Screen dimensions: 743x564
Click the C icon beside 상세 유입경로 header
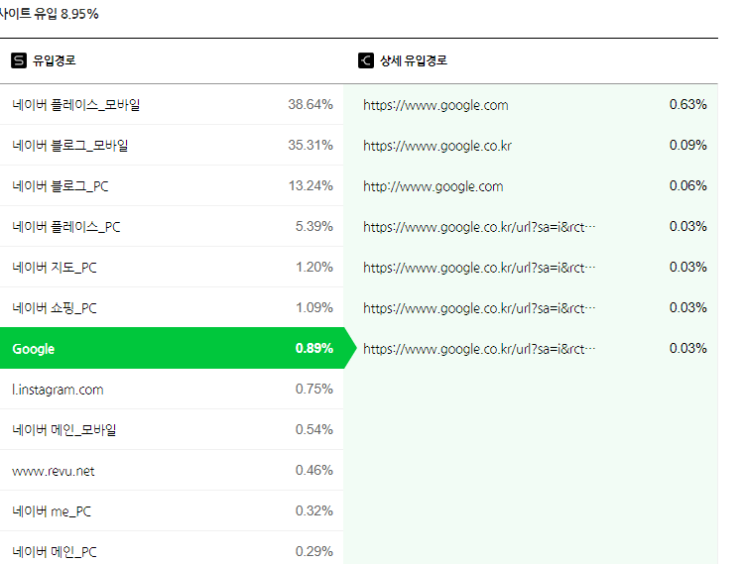(366, 61)
